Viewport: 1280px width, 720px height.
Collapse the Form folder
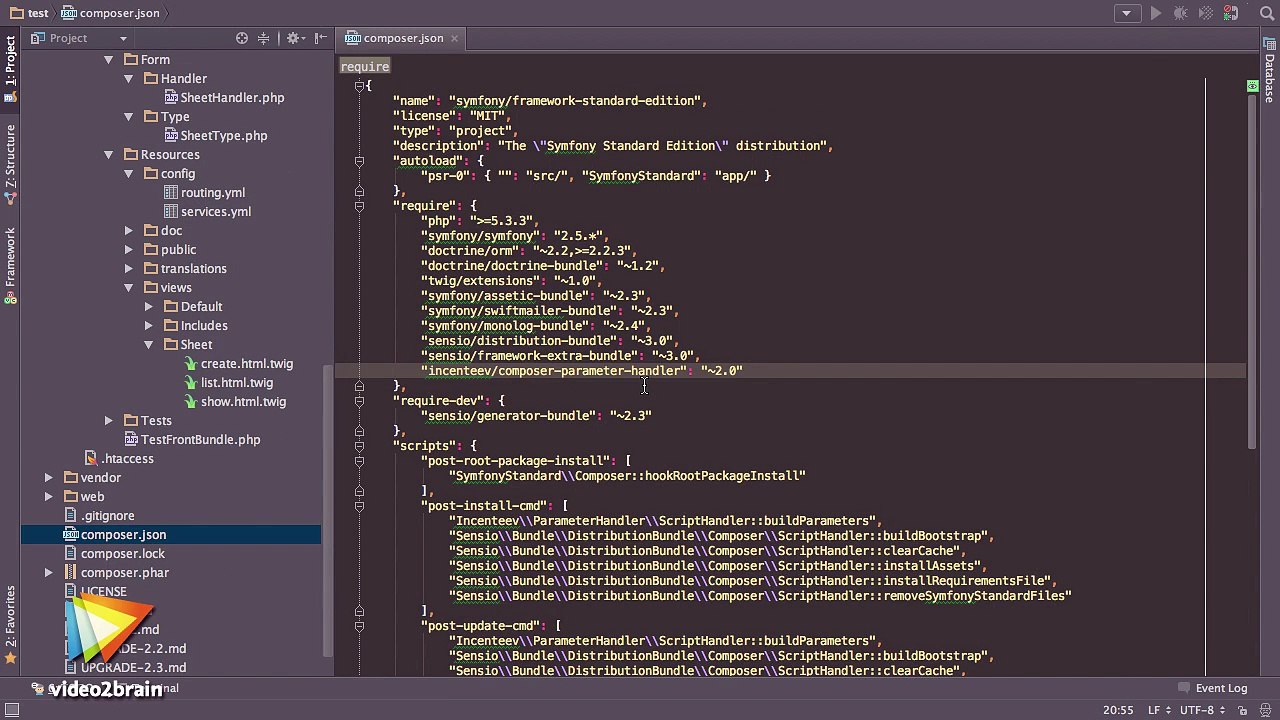(x=109, y=60)
